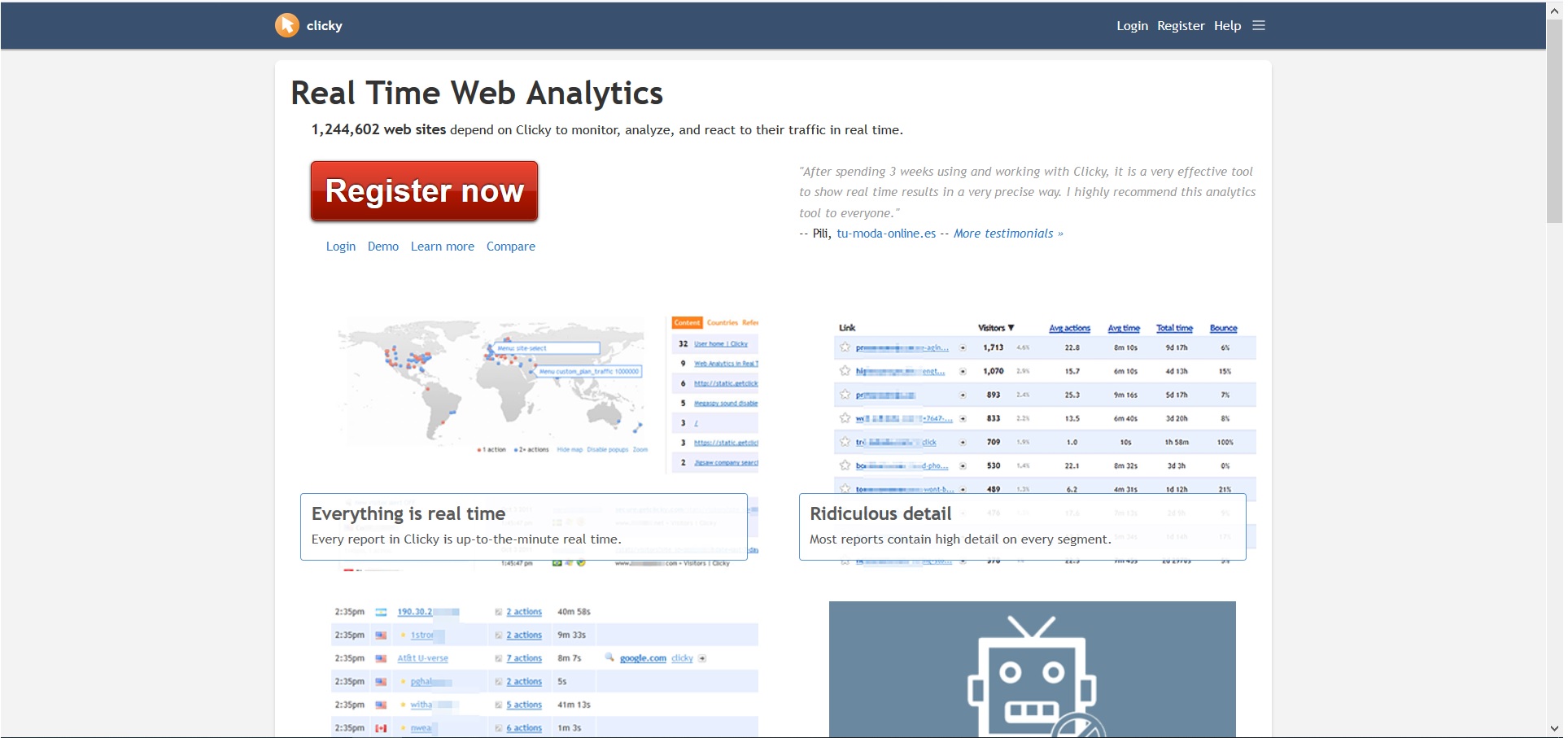This screenshot has height=738, width=1568.
Task: Click the 1,244,602 web sites text
Action: tap(378, 129)
